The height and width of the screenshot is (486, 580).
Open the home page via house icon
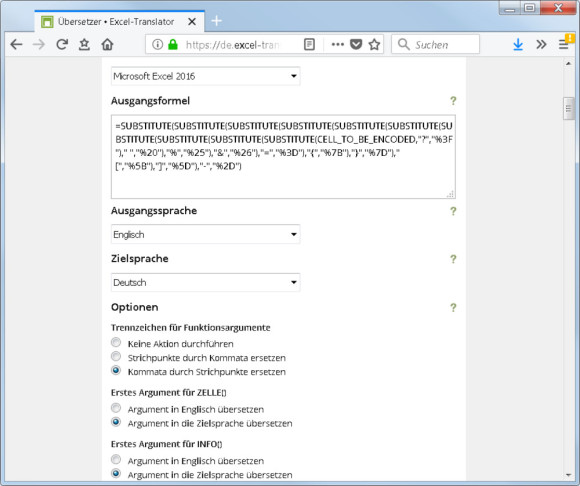(x=107, y=45)
